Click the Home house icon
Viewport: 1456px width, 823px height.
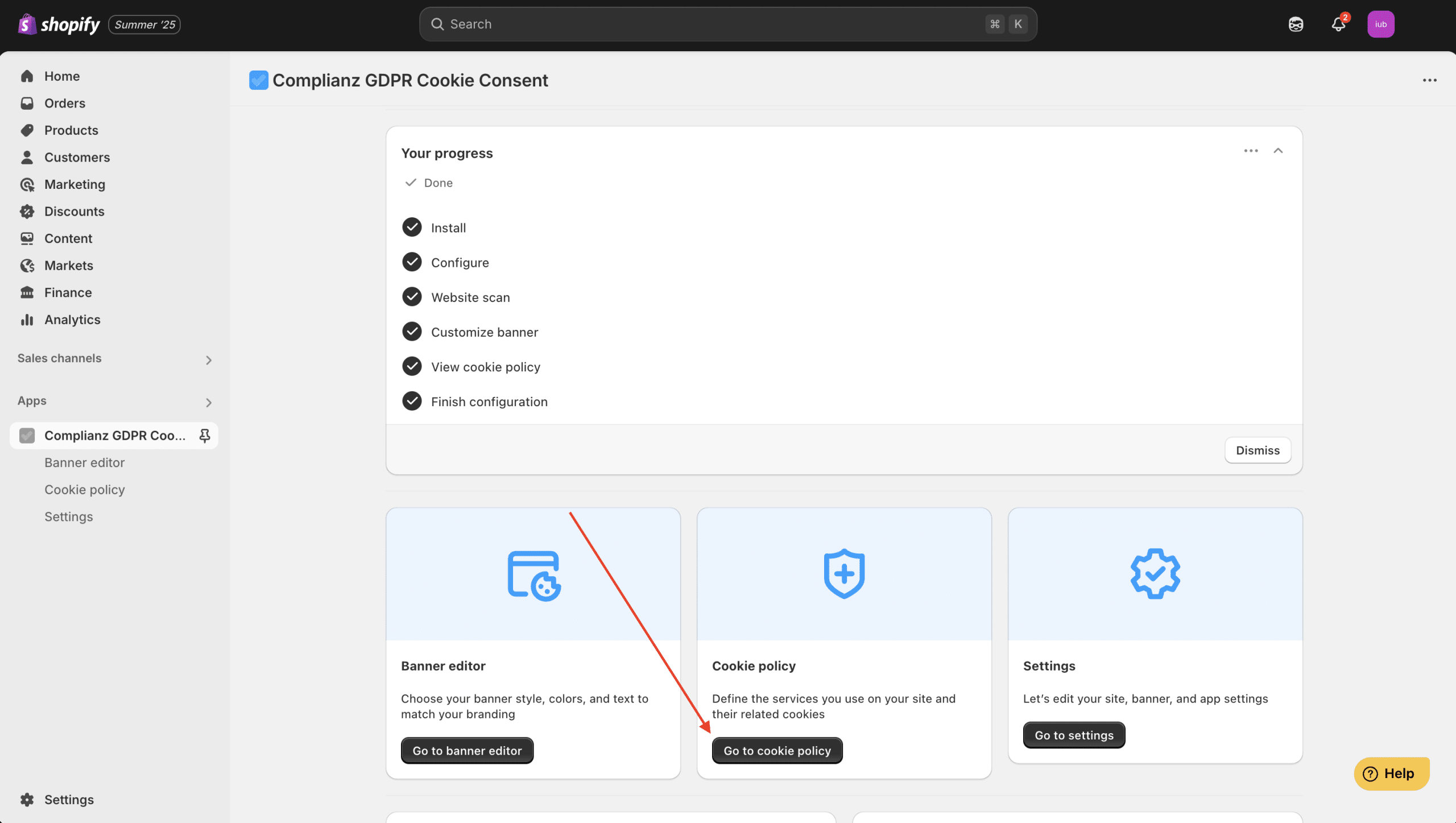27,76
